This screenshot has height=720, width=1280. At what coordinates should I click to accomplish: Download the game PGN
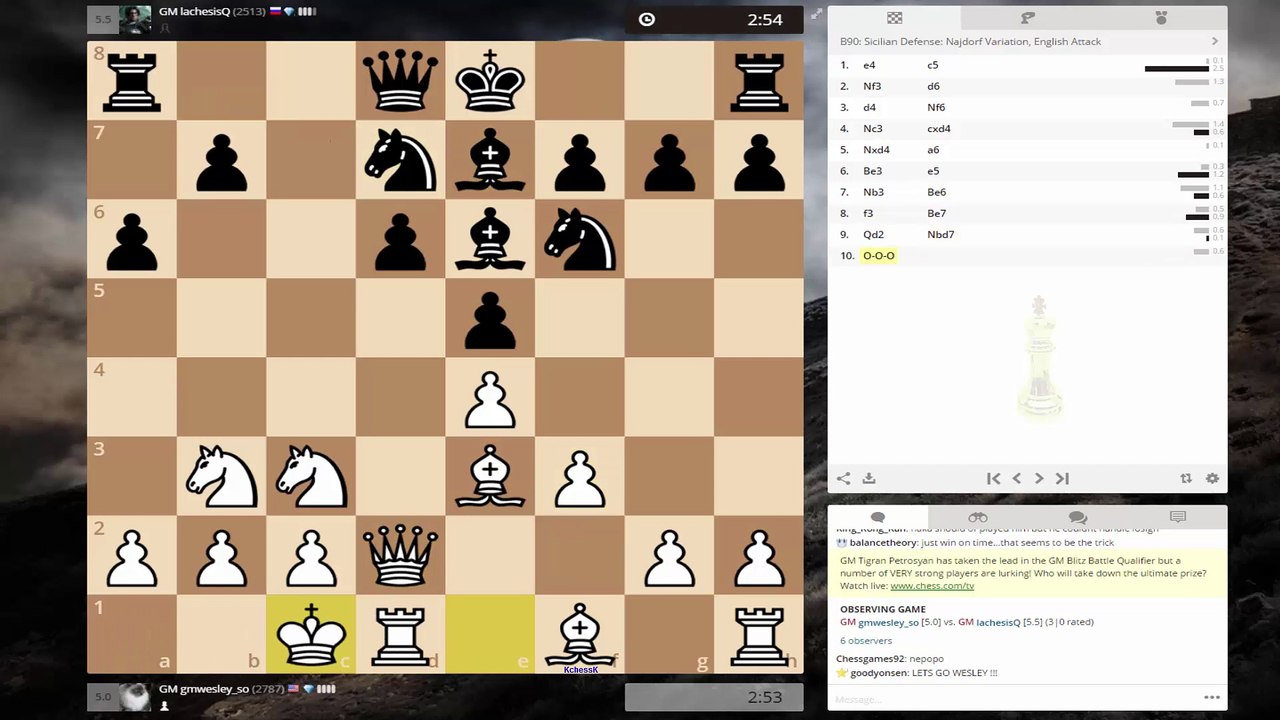tap(869, 479)
